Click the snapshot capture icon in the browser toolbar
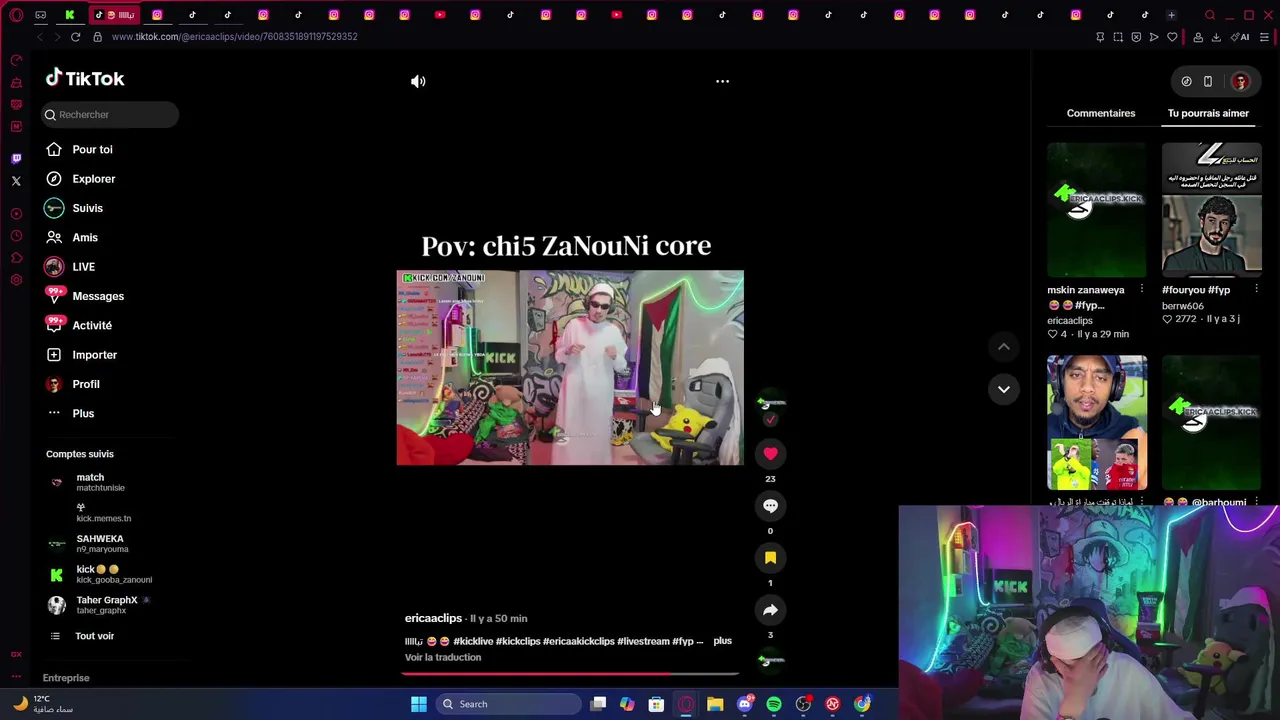Image resolution: width=1280 pixels, height=720 pixels. [x=1118, y=37]
